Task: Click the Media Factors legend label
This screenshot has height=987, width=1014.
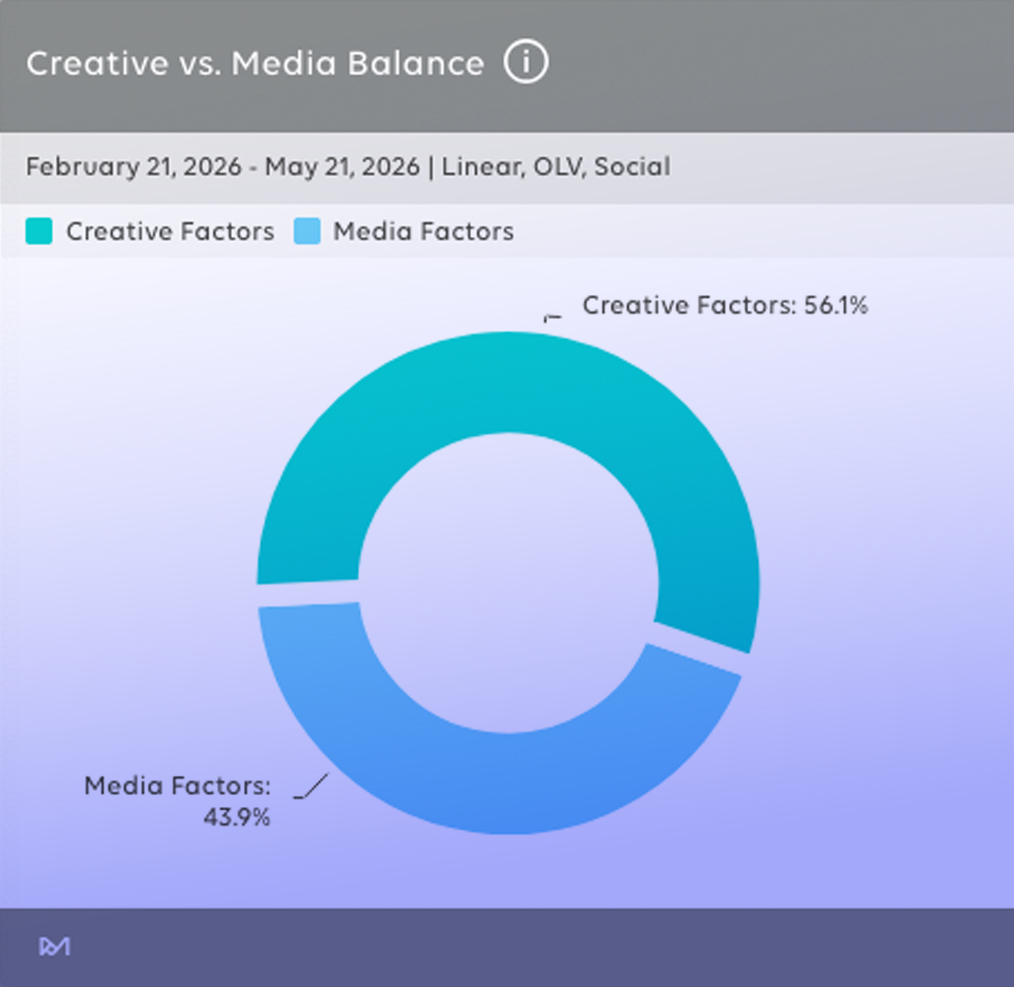Action: 424,231
